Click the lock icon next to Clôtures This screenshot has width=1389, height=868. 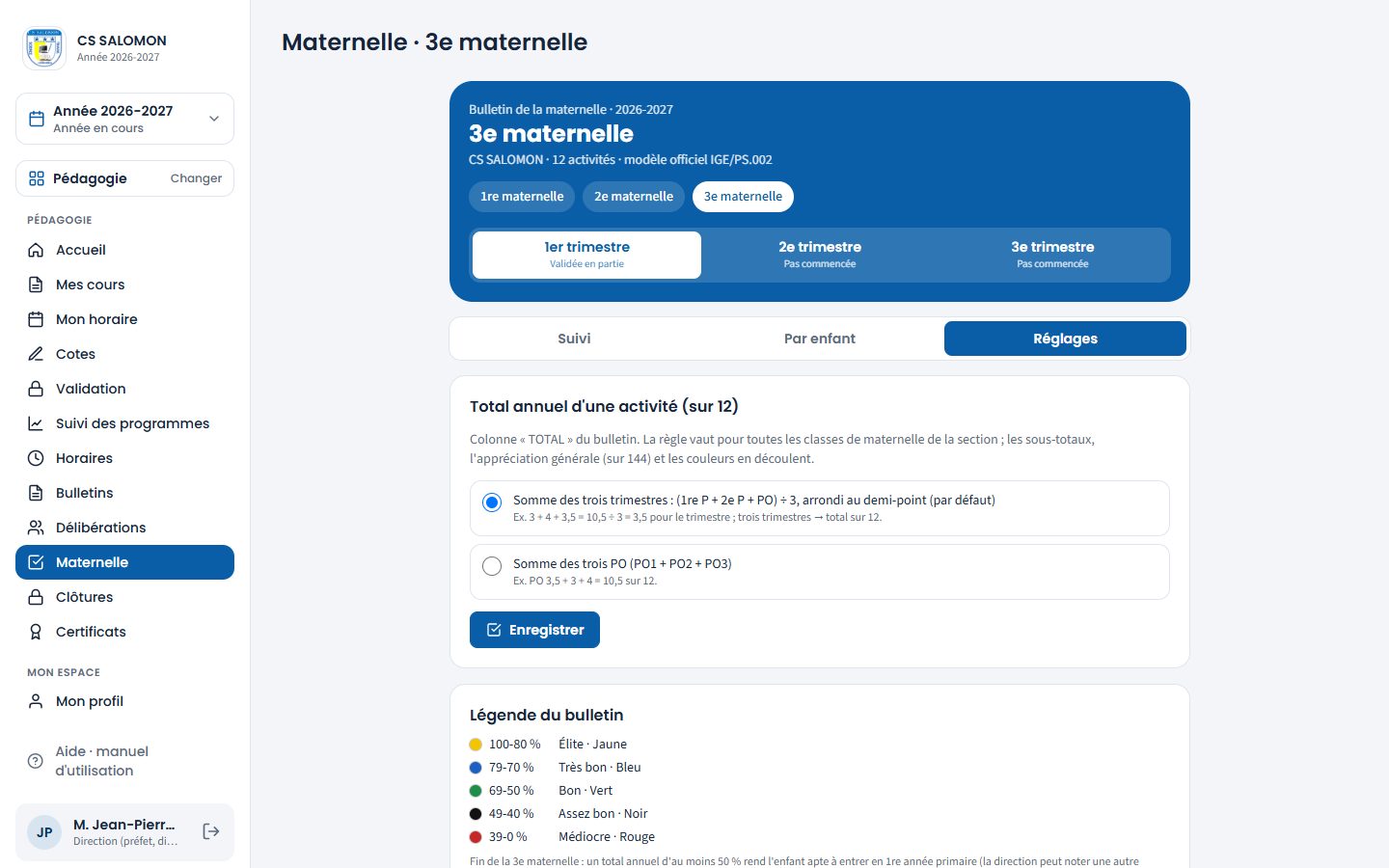click(36, 597)
